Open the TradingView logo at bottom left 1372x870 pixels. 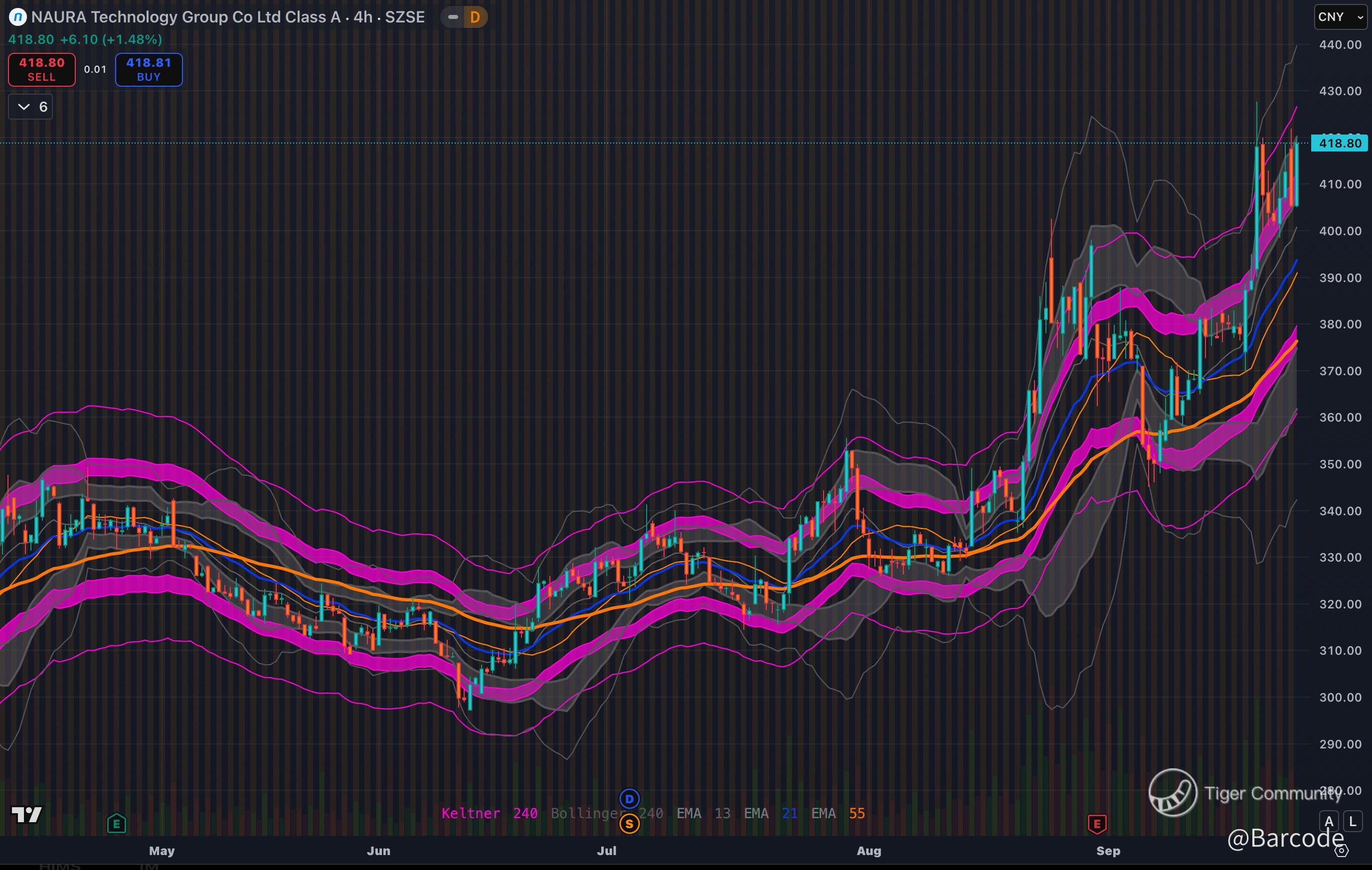pos(27,815)
